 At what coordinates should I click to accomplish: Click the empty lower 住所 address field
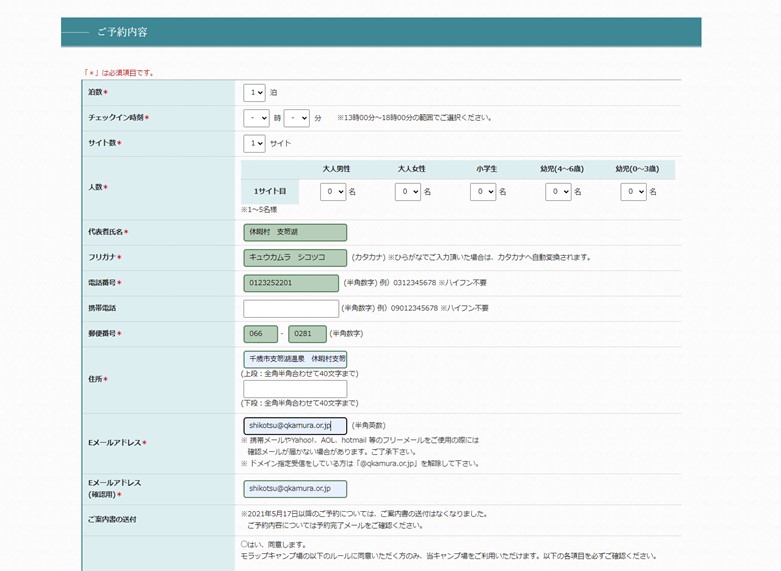pos(295,389)
